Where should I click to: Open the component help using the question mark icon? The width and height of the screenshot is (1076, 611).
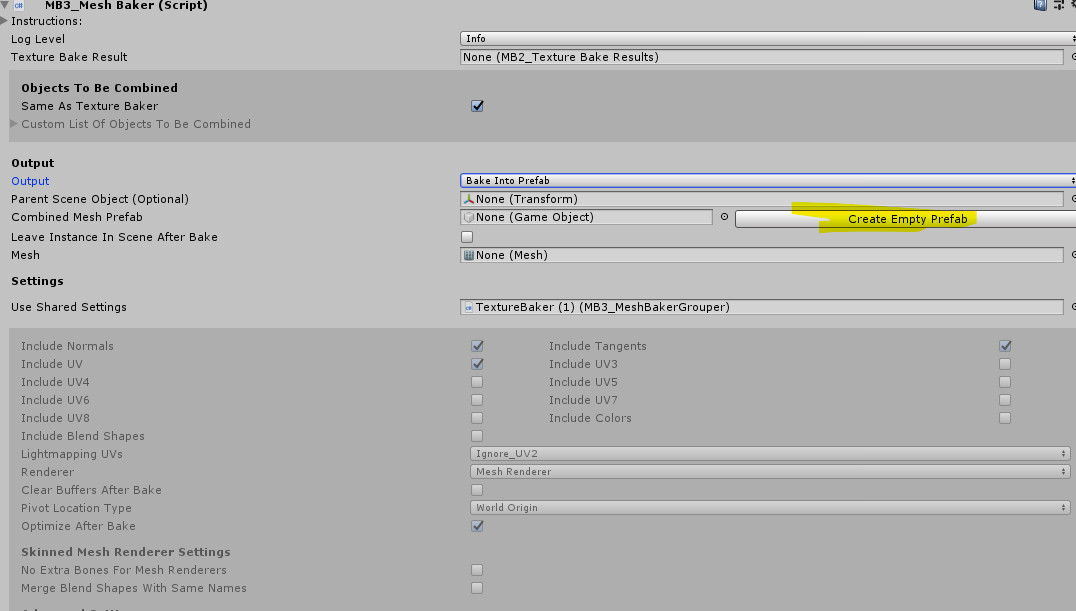point(1040,6)
